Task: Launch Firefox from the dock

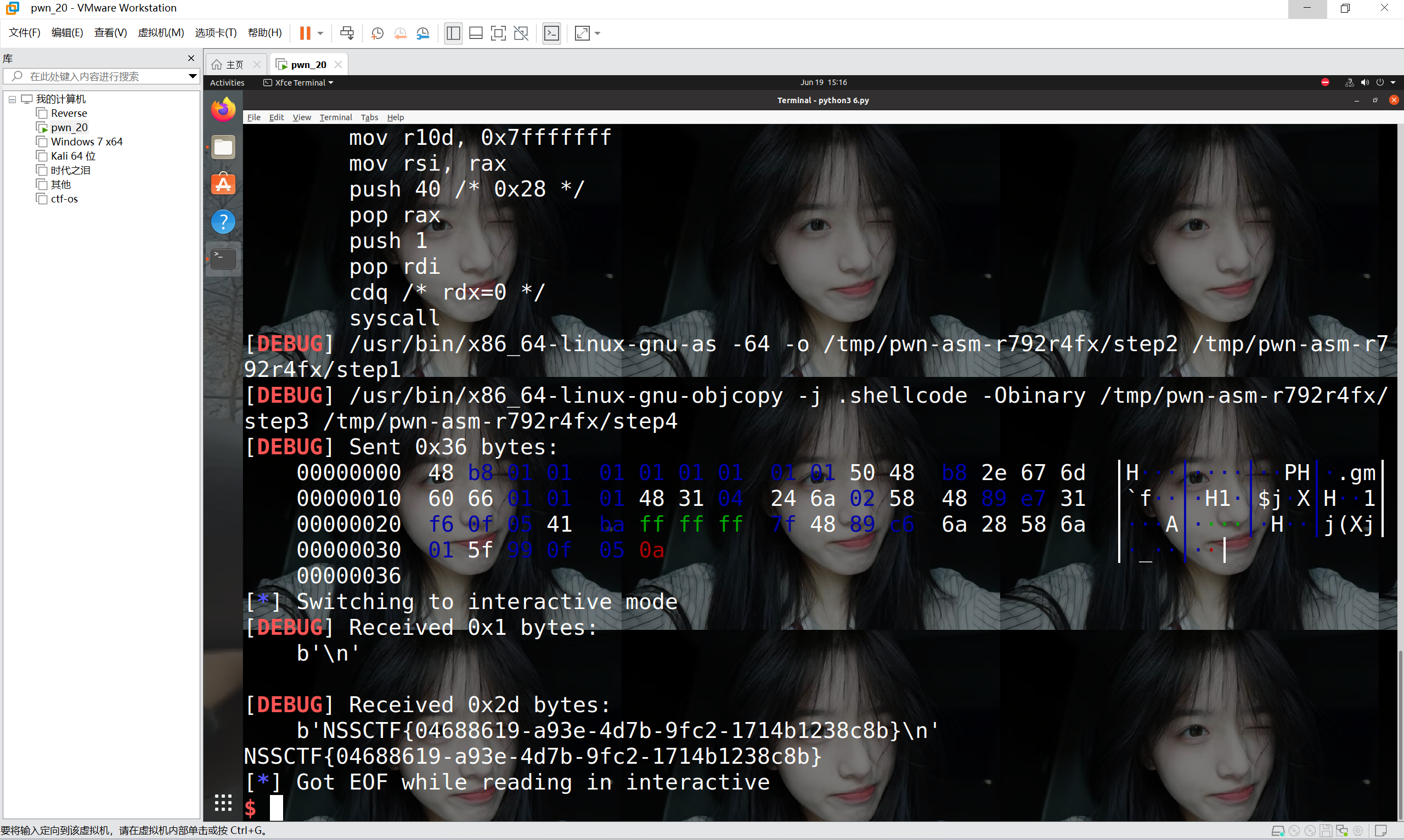Action: coord(223,110)
